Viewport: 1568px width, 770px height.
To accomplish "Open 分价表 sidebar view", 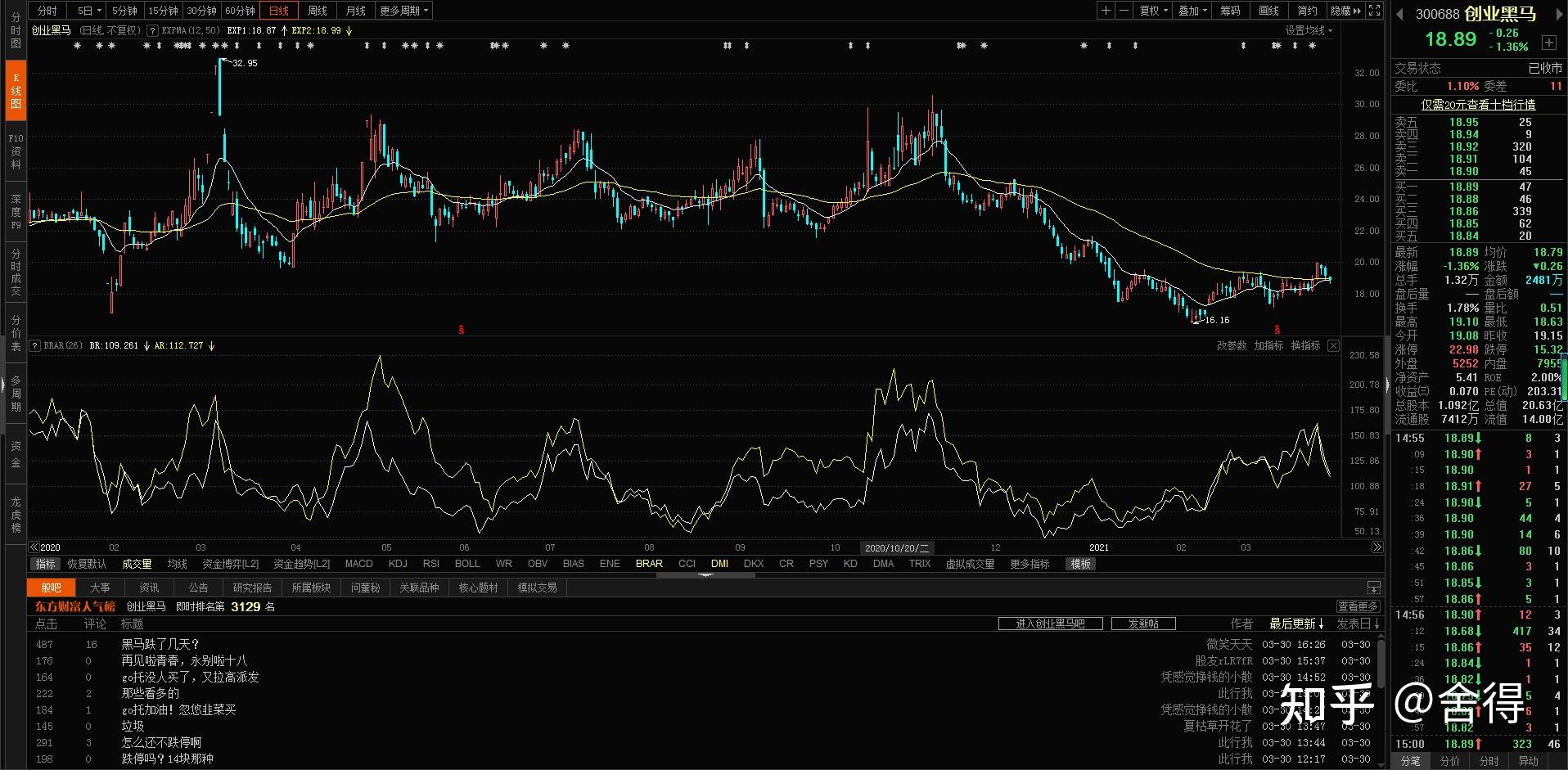I will tap(16, 334).
